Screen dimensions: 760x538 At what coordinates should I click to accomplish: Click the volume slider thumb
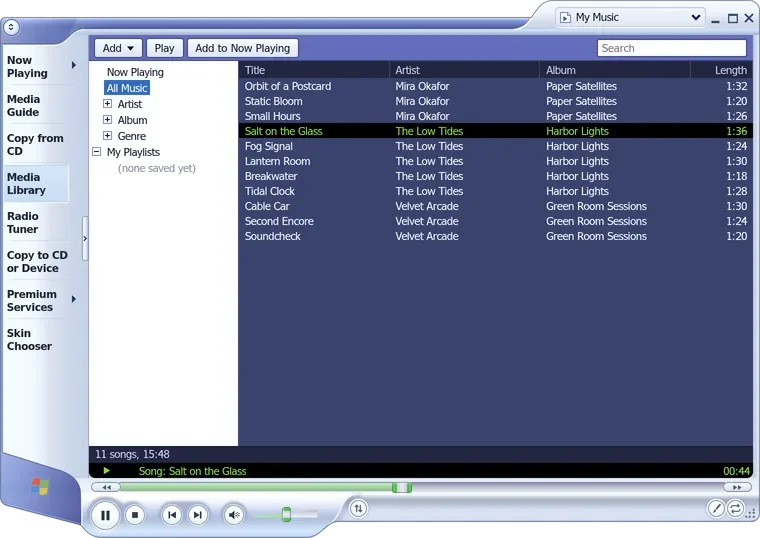tap(286, 514)
